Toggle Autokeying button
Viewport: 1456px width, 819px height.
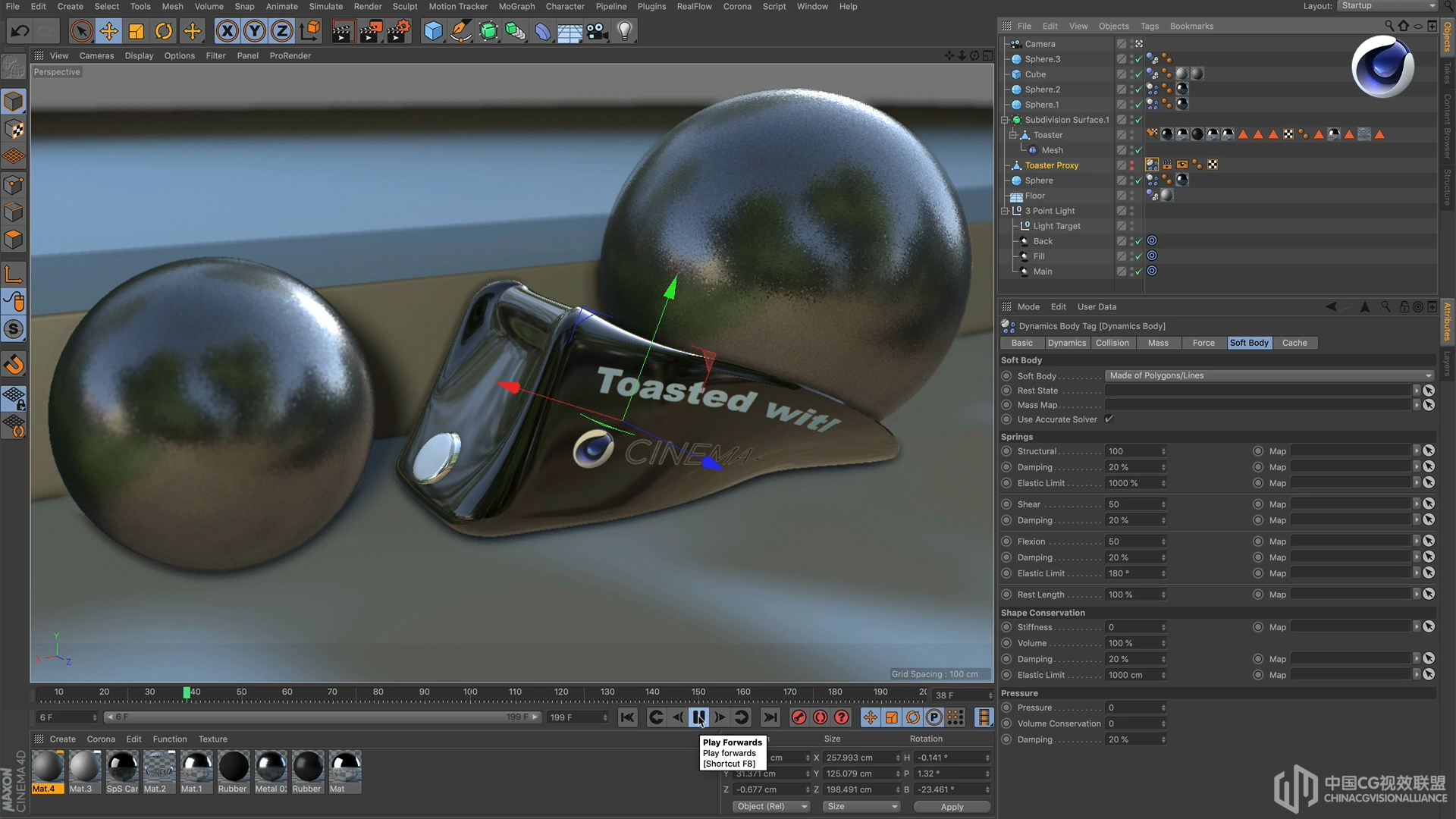pyautogui.click(x=820, y=717)
